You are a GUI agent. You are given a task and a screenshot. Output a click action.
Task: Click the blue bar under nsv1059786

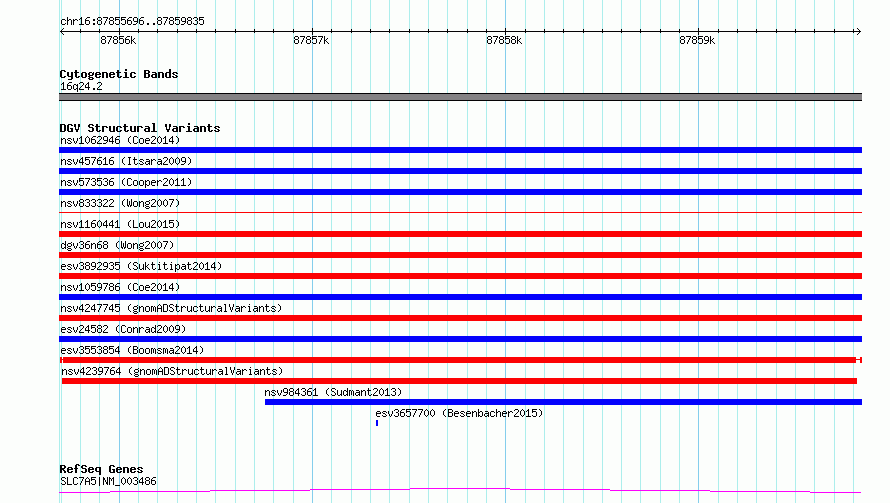coord(460,297)
